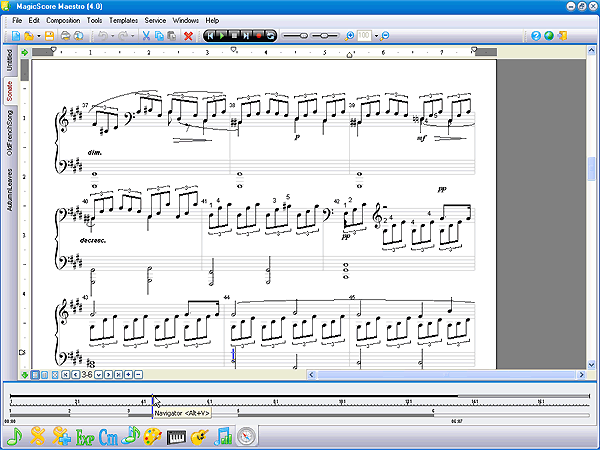Undo the last action

coord(103,36)
